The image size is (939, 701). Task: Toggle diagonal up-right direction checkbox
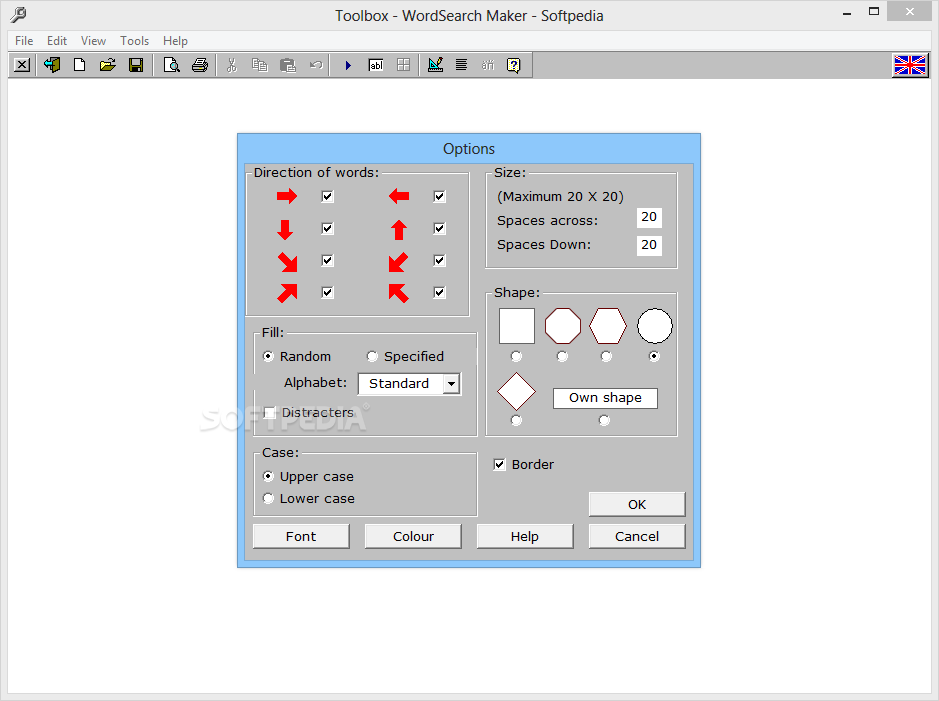click(327, 292)
